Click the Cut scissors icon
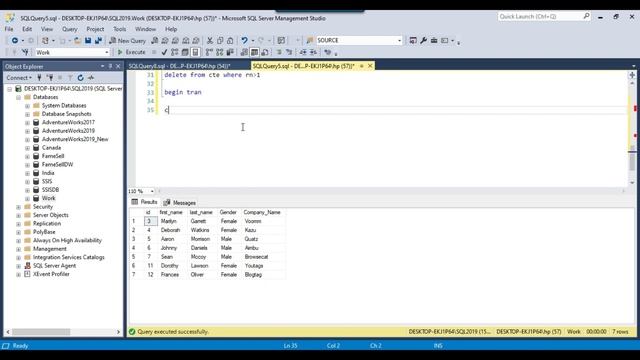640x360 pixels. [x=210, y=40]
